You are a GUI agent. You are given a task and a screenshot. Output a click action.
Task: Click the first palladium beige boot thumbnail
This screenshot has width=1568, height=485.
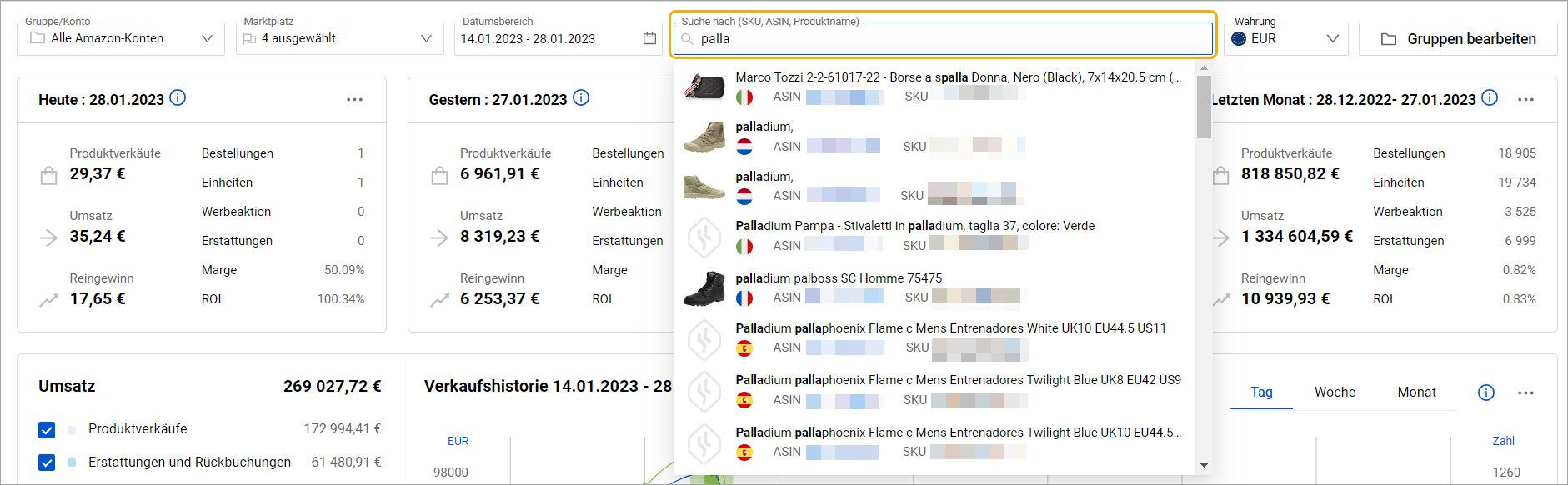pyautogui.click(x=704, y=137)
